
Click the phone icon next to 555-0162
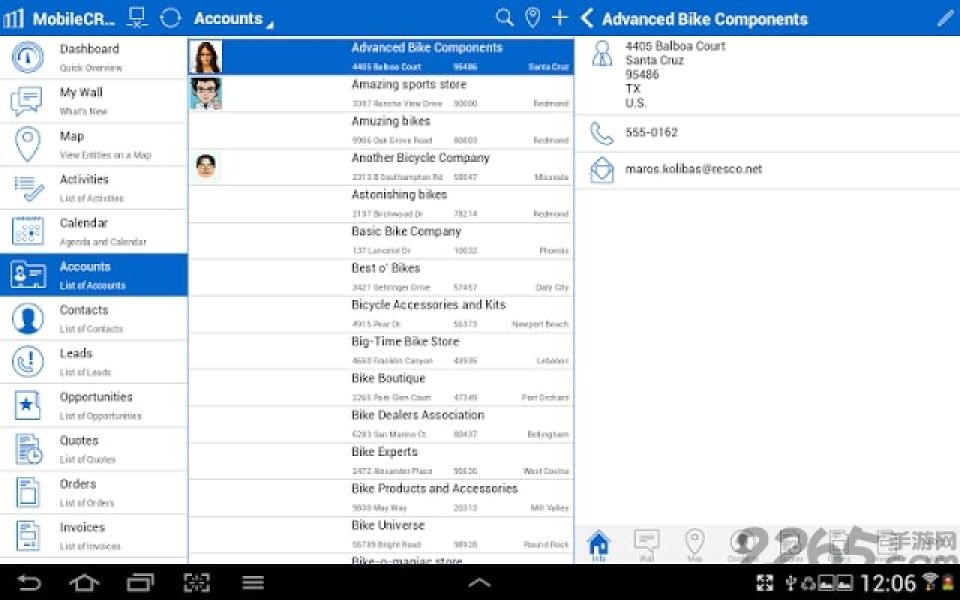(601, 133)
